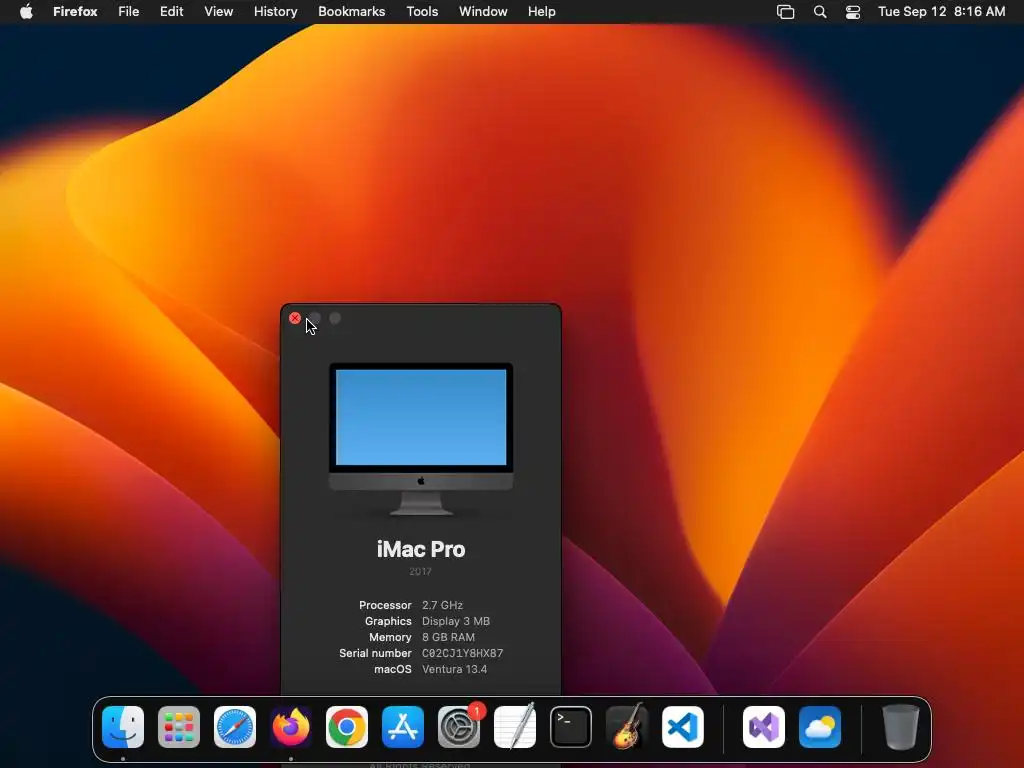This screenshot has width=1024, height=768.
Task: Open the Bookmarks menu
Action: click(352, 12)
